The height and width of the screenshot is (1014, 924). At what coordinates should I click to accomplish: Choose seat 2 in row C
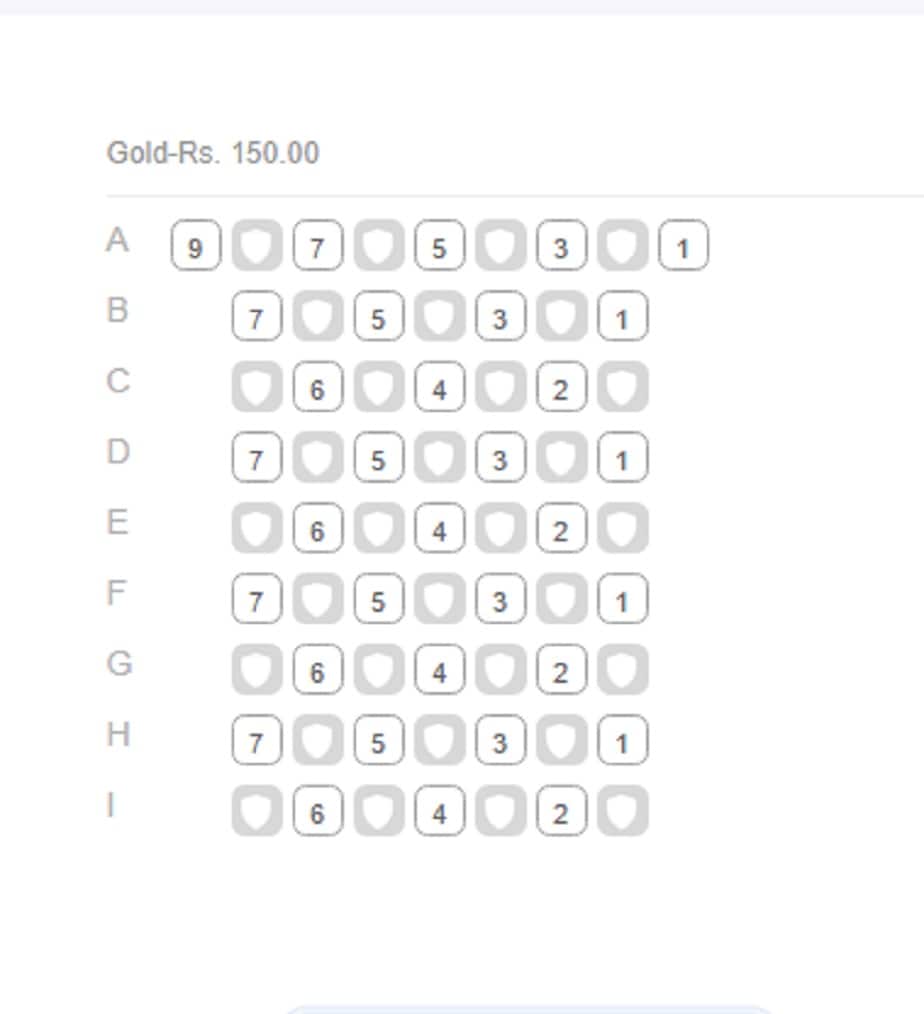(561, 387)
